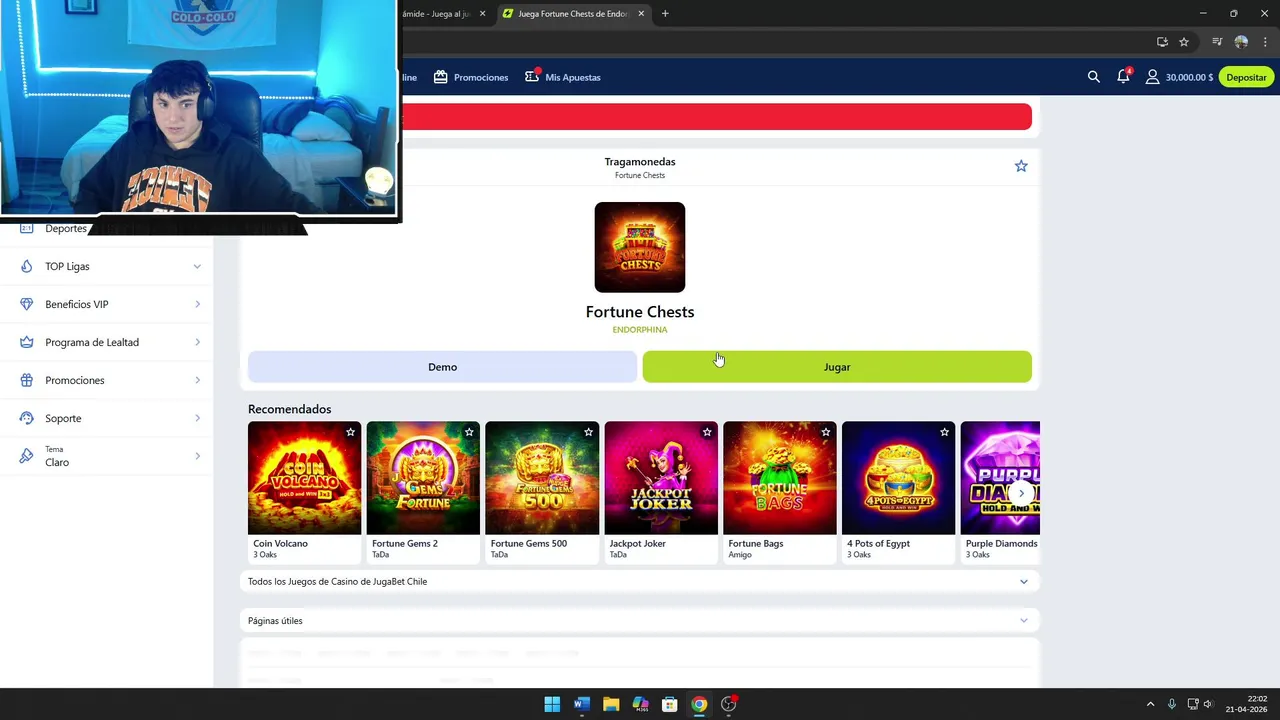Open the Chrome three-dot menu
The width and height of the screenshot is (1280, 720).
1265,42
